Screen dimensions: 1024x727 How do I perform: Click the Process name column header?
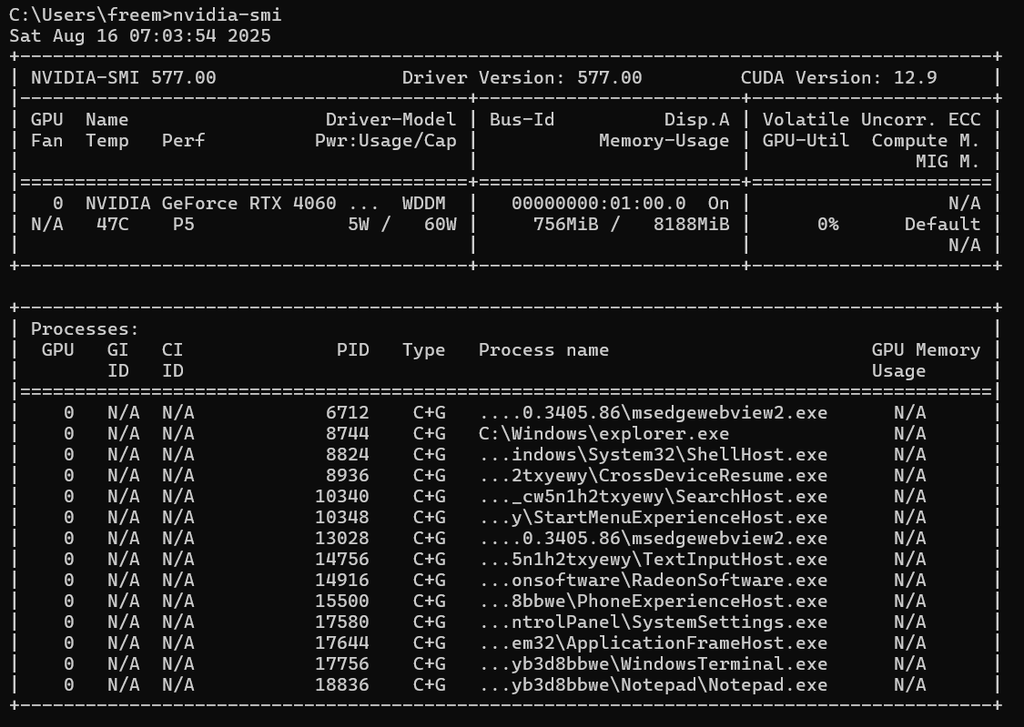pyautogui.click(x=543, y=350)
